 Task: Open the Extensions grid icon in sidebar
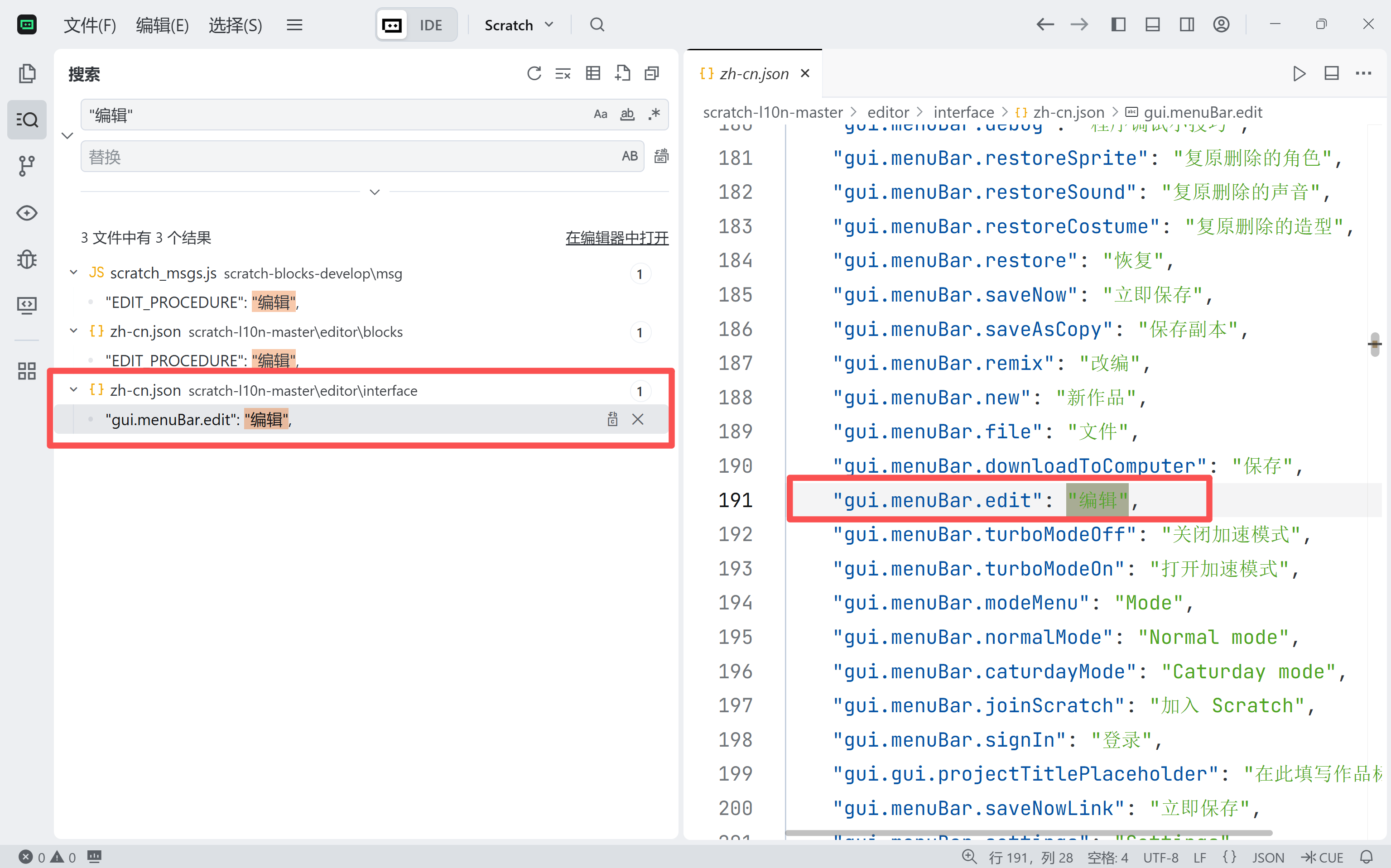pyautogui.click(x=26, y=371)
